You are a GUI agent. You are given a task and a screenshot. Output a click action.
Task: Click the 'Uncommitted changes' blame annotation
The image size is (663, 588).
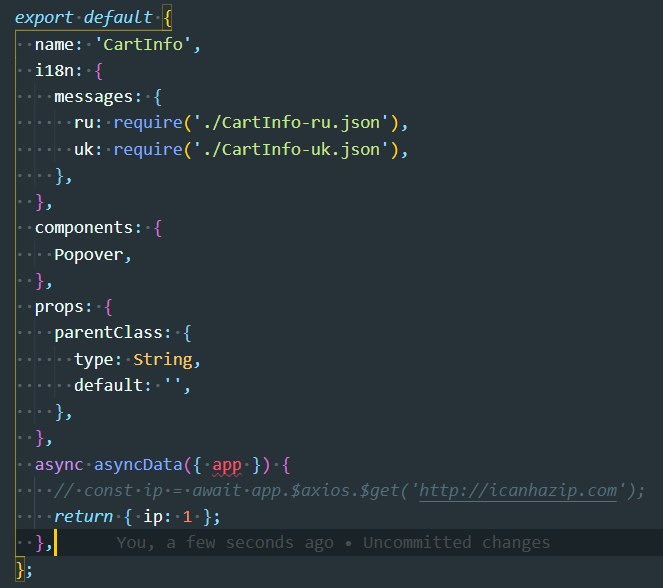pos(457,543)
